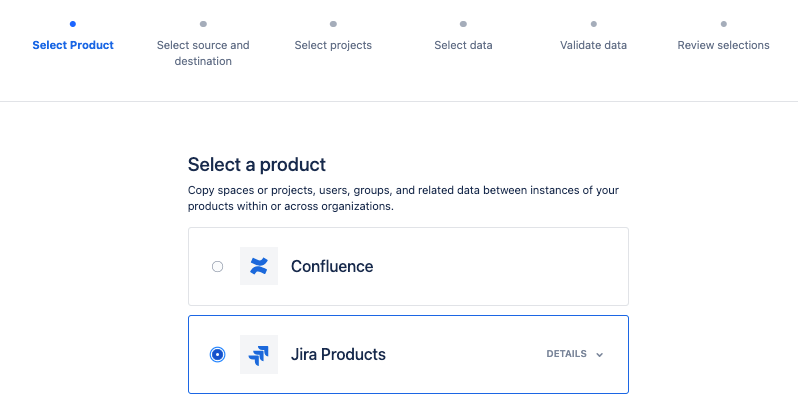
Task: Open the Select data step label
Action: point(463,45)
